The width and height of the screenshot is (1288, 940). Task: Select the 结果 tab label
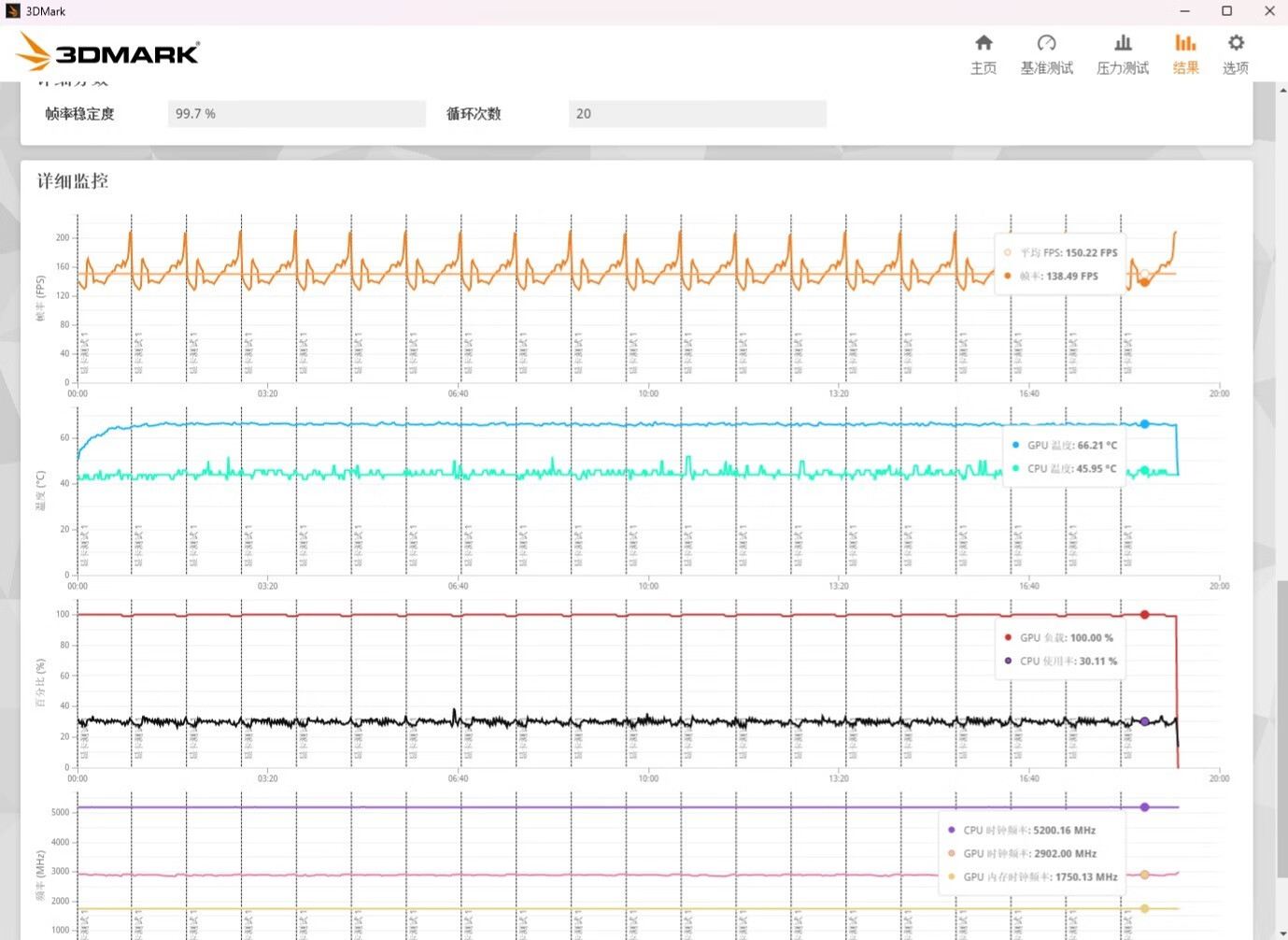[1185, 68]
